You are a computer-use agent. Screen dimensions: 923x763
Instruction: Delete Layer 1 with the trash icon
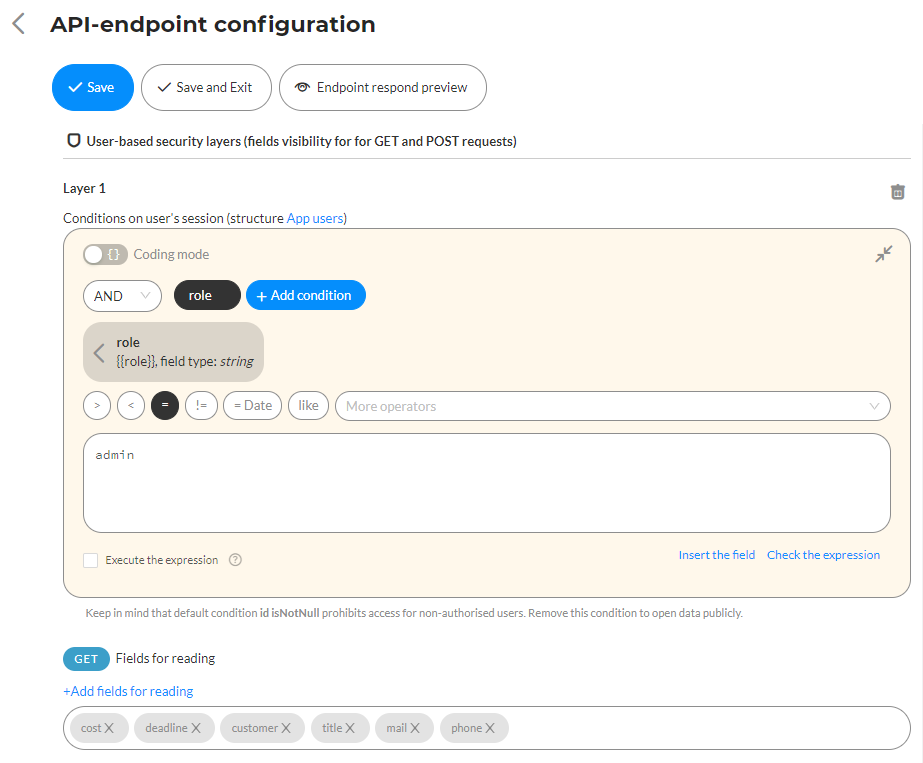897,192
